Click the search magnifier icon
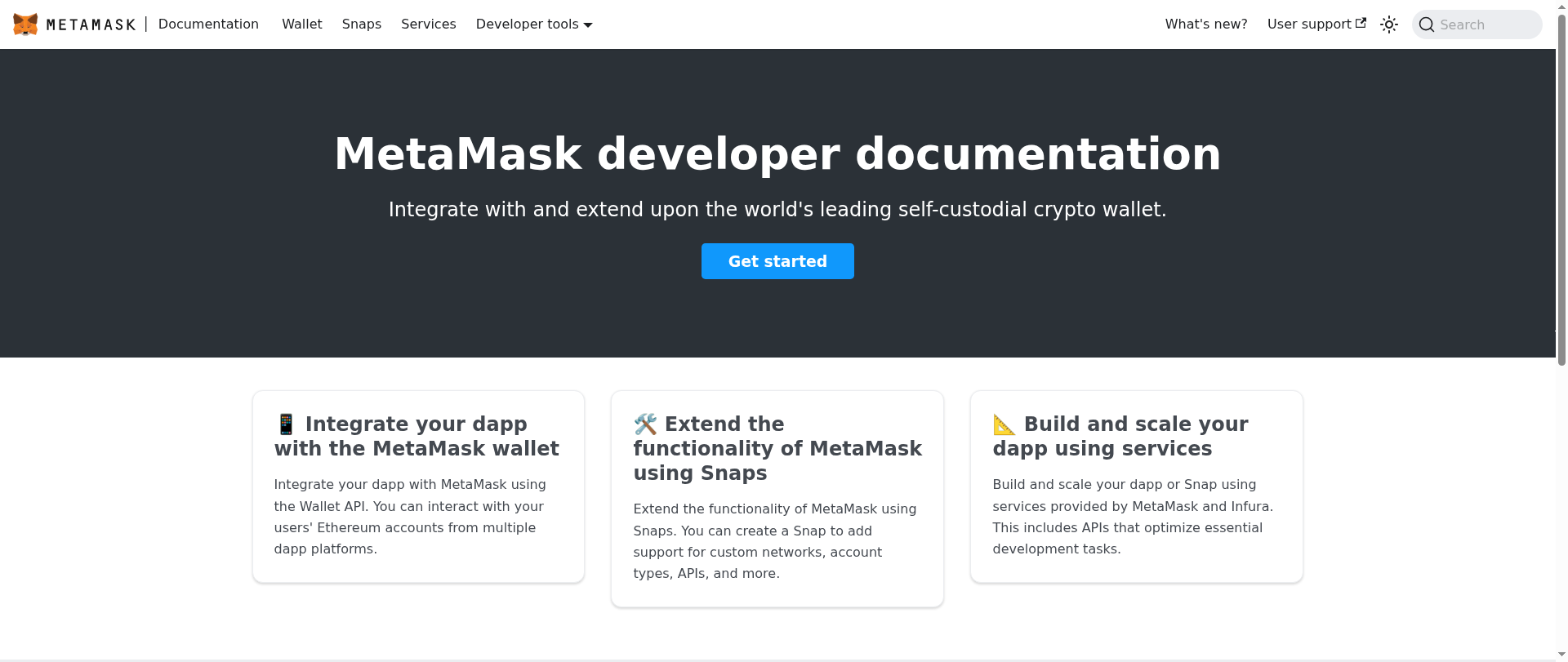The height and width of the screenshot is (662, 1568). coord(1427,24)
